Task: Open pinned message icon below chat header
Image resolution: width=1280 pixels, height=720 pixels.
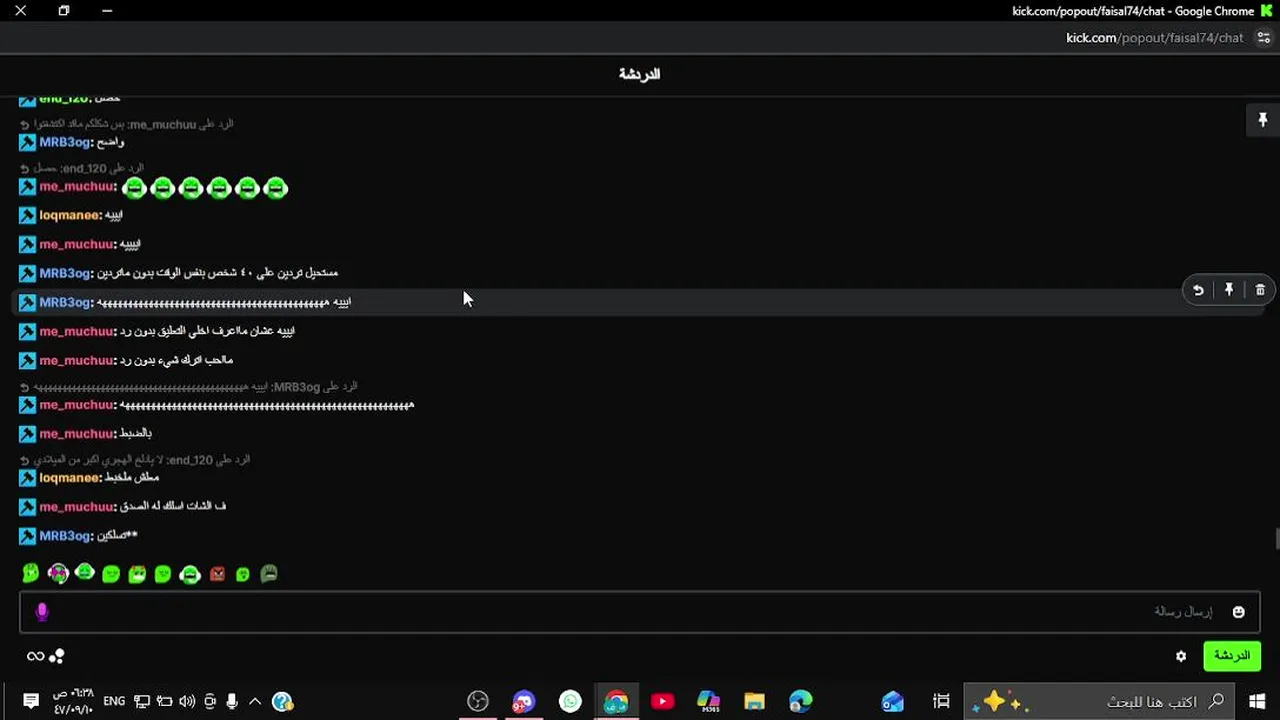Action: click(1262, 120)
